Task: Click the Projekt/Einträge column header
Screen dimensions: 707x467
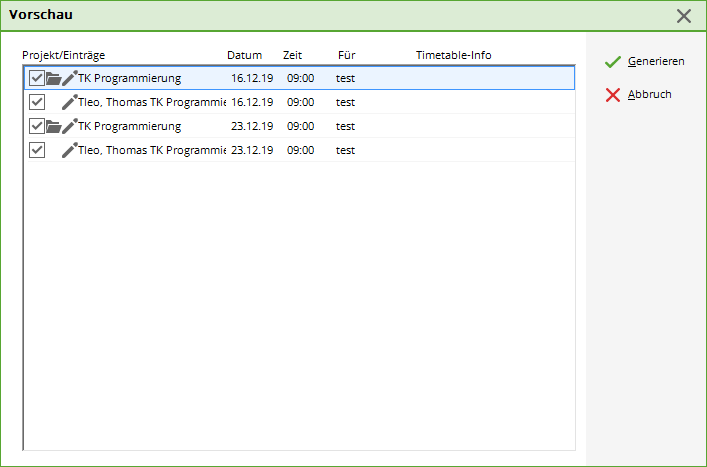Action: point(63,55)
